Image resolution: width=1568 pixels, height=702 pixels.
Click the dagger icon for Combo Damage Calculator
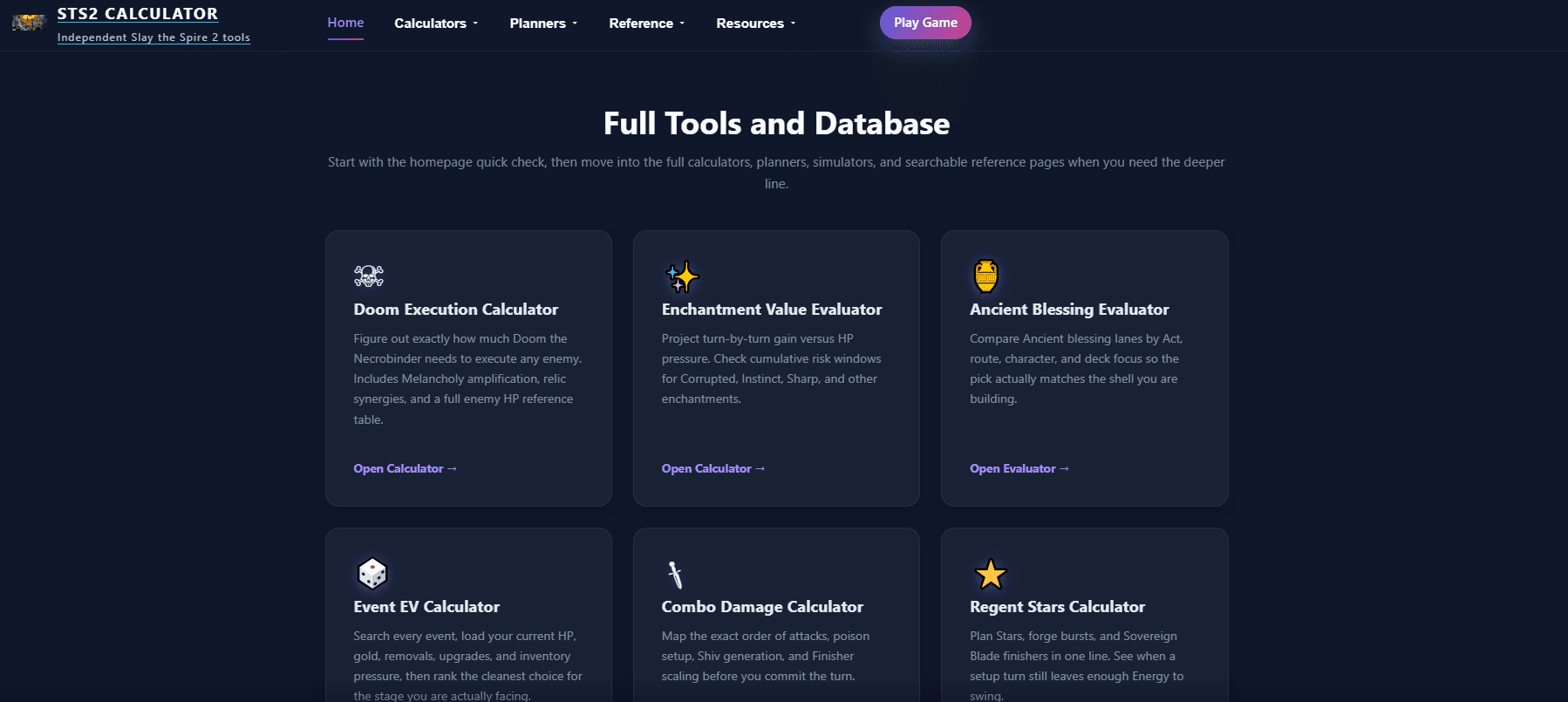675,575
